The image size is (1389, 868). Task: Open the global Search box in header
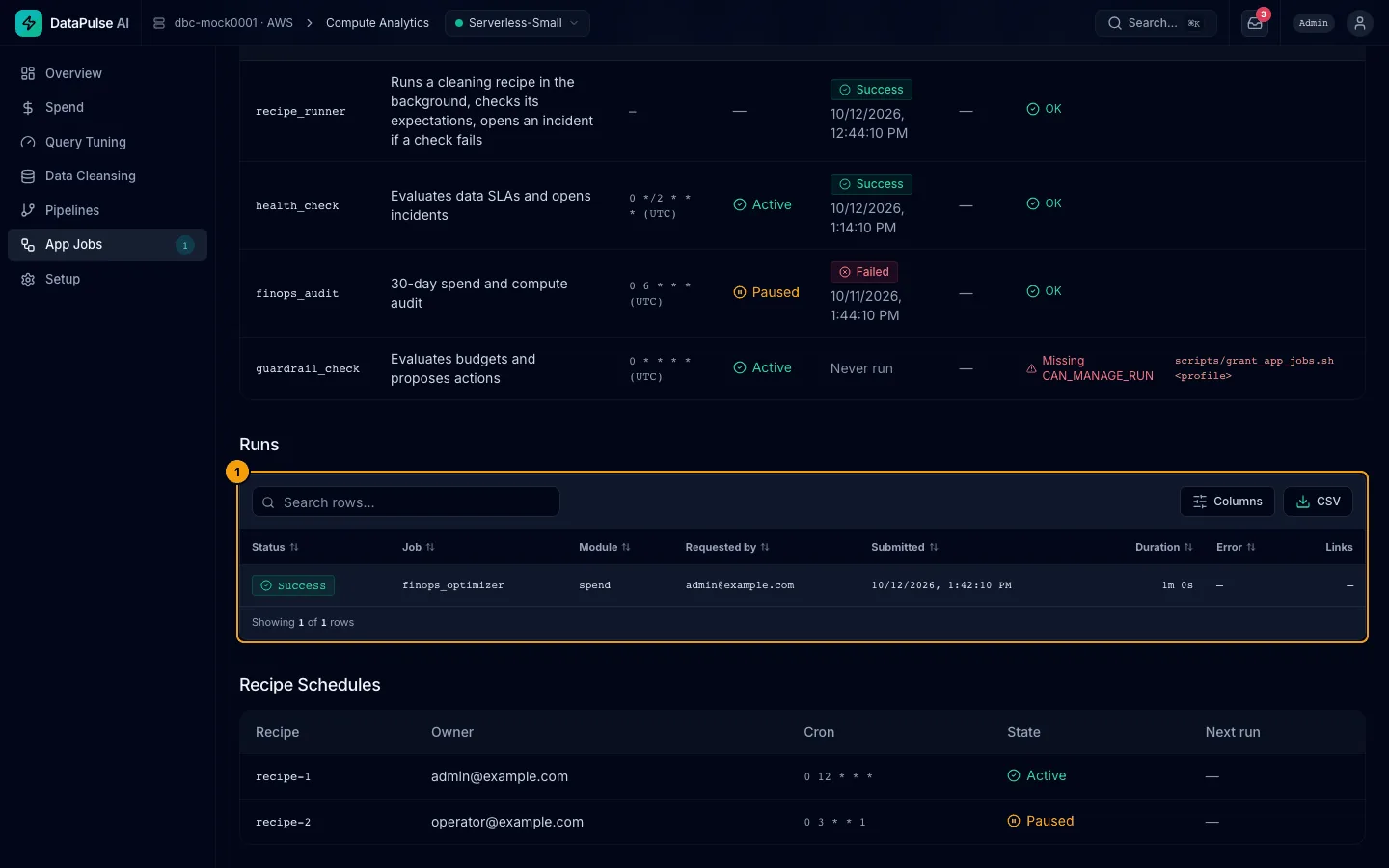(x=1156, y=23)
